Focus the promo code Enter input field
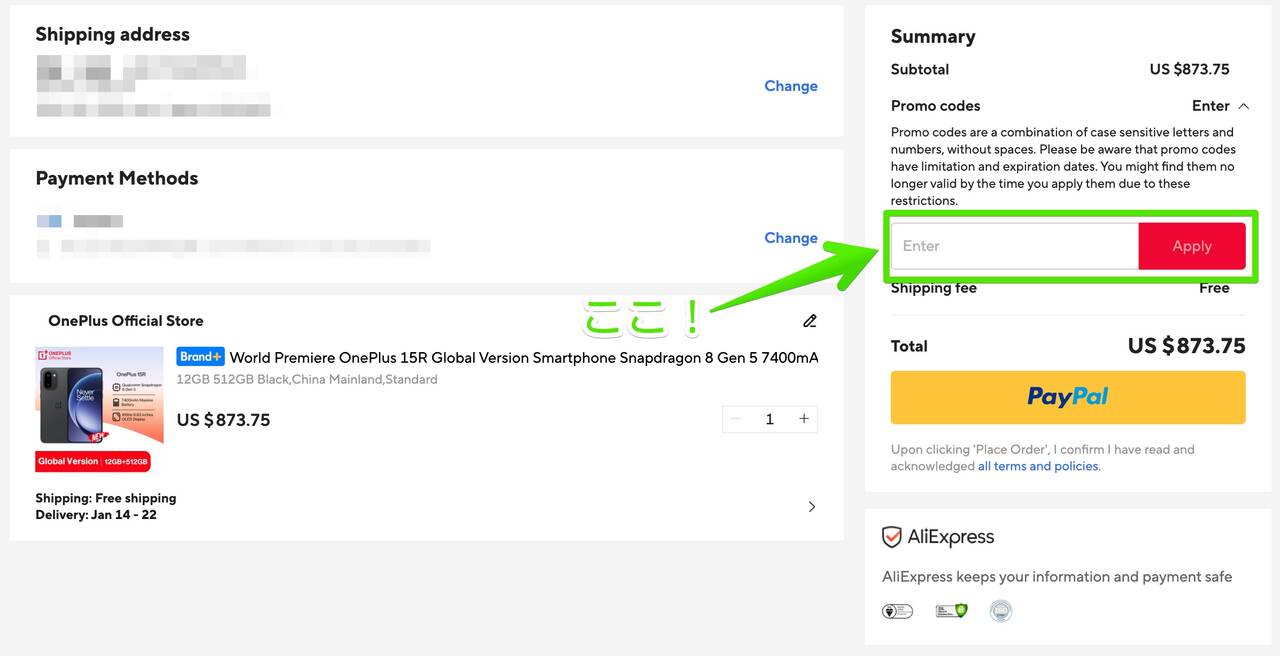Screen dimensions: 1280x656 tap(1014, 246)
